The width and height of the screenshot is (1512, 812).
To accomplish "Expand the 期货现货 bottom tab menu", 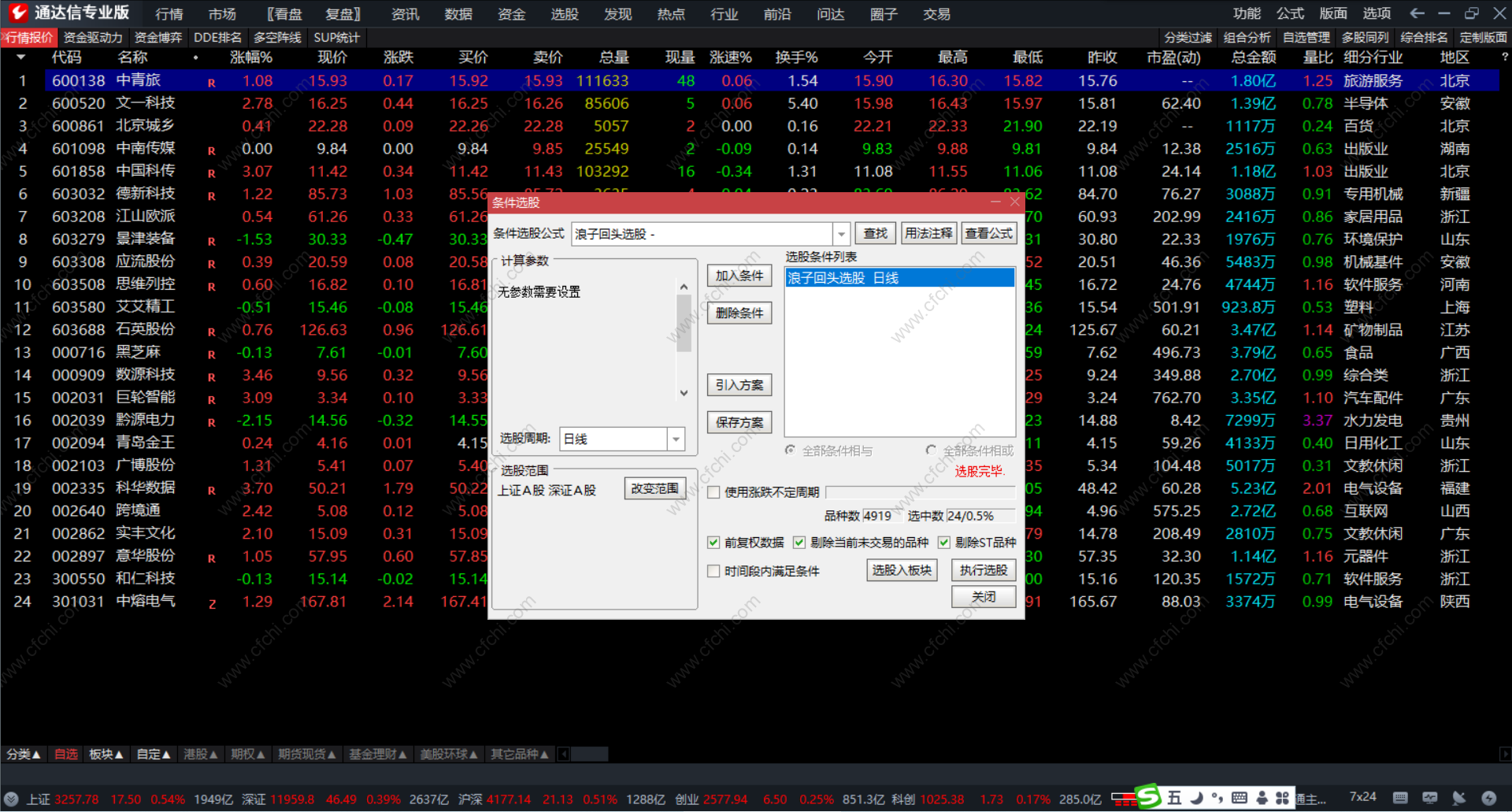I will click(307, 755).
